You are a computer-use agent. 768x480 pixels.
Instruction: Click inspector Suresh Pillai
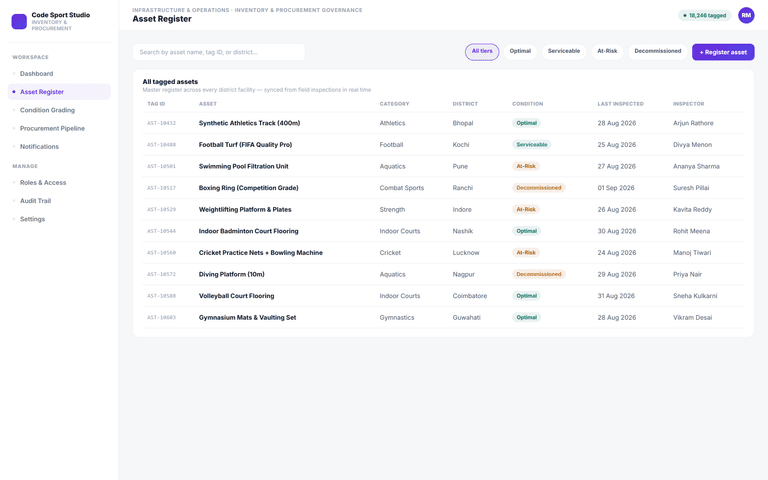point(691,188)
